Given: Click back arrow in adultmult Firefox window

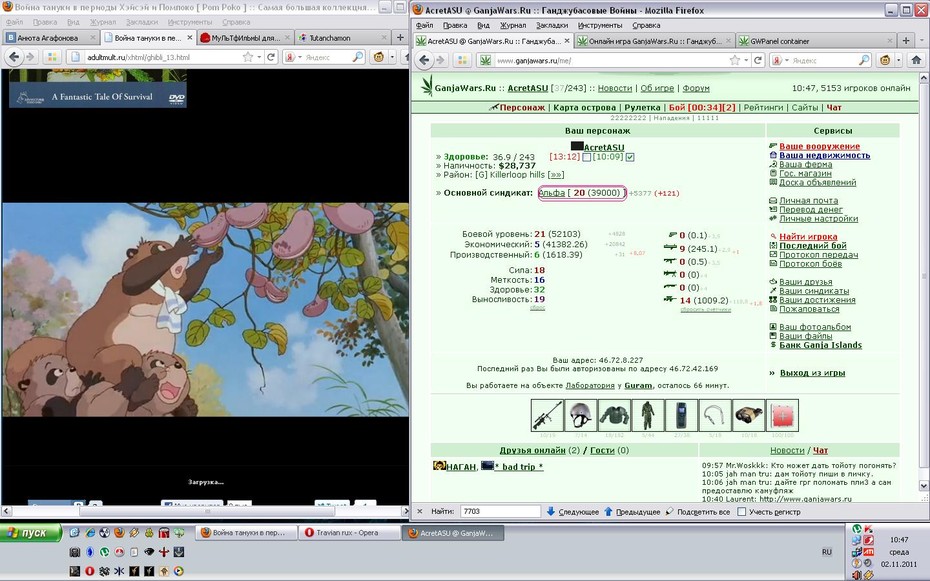Looking at the screenshot, I should pyautogui.click(x=14, y=57).
